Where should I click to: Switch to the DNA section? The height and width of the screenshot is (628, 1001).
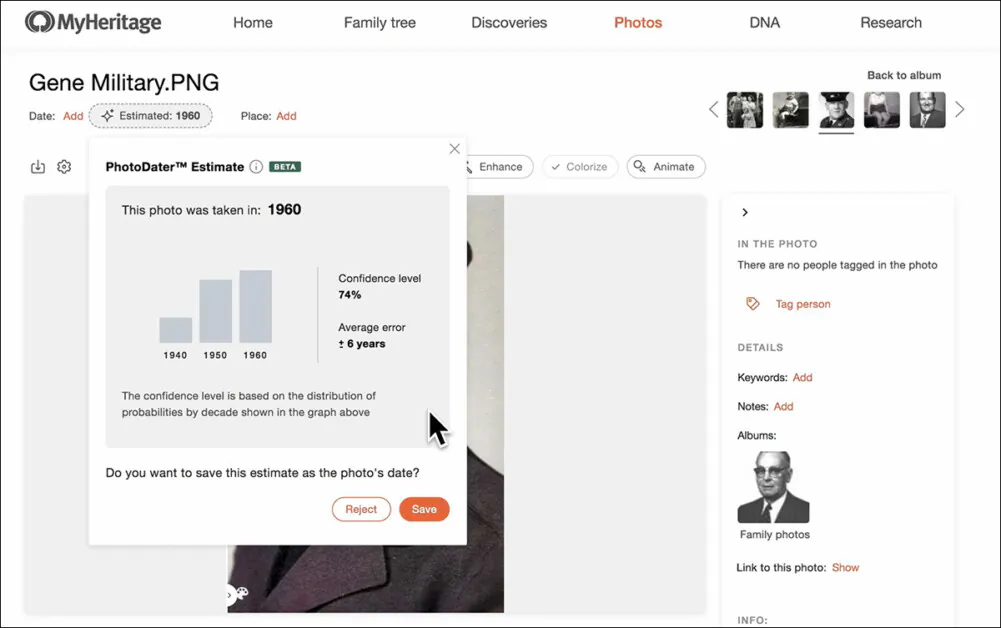[x=764, y=22]
